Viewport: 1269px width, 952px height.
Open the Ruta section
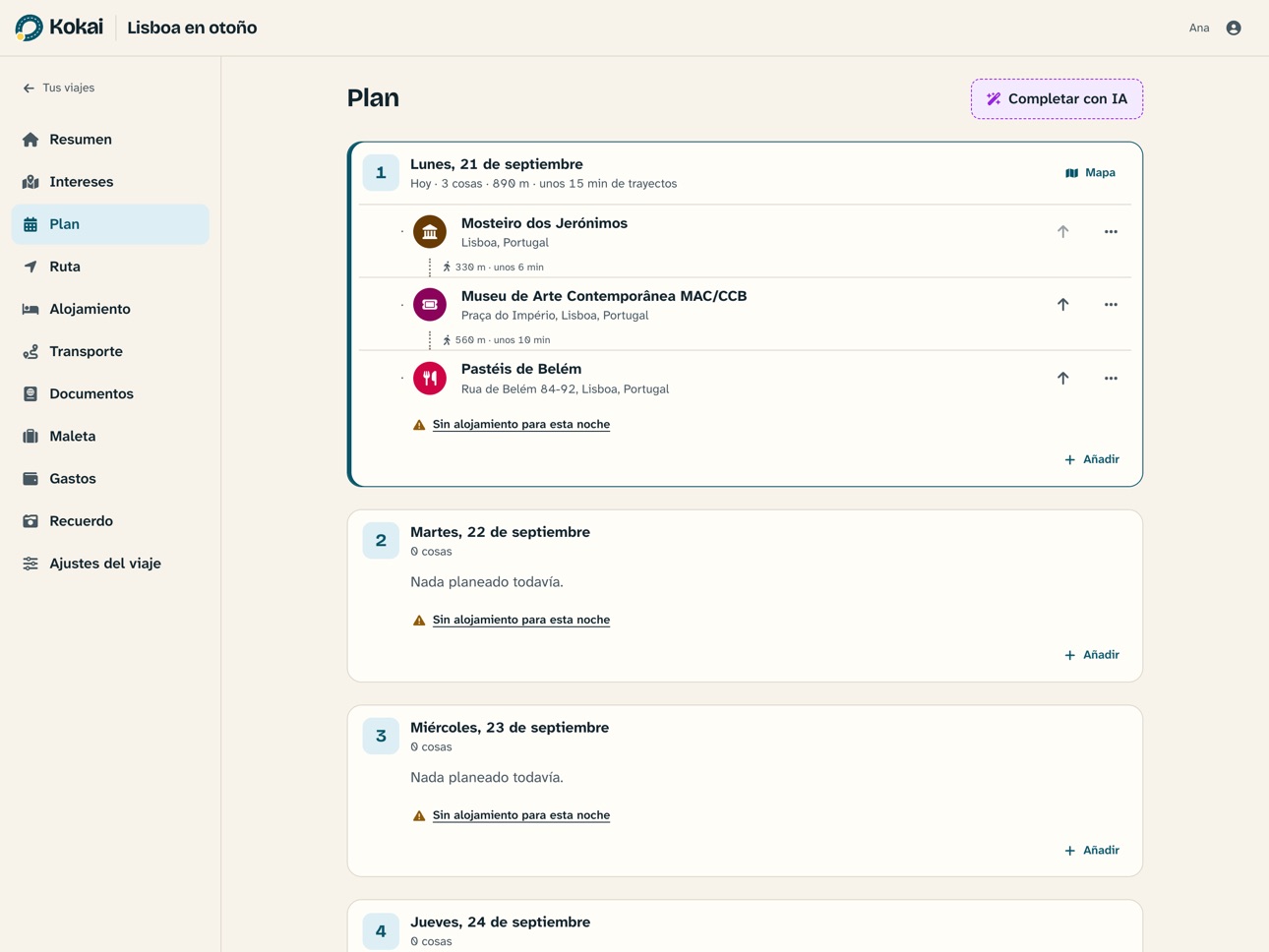point(110,267)
